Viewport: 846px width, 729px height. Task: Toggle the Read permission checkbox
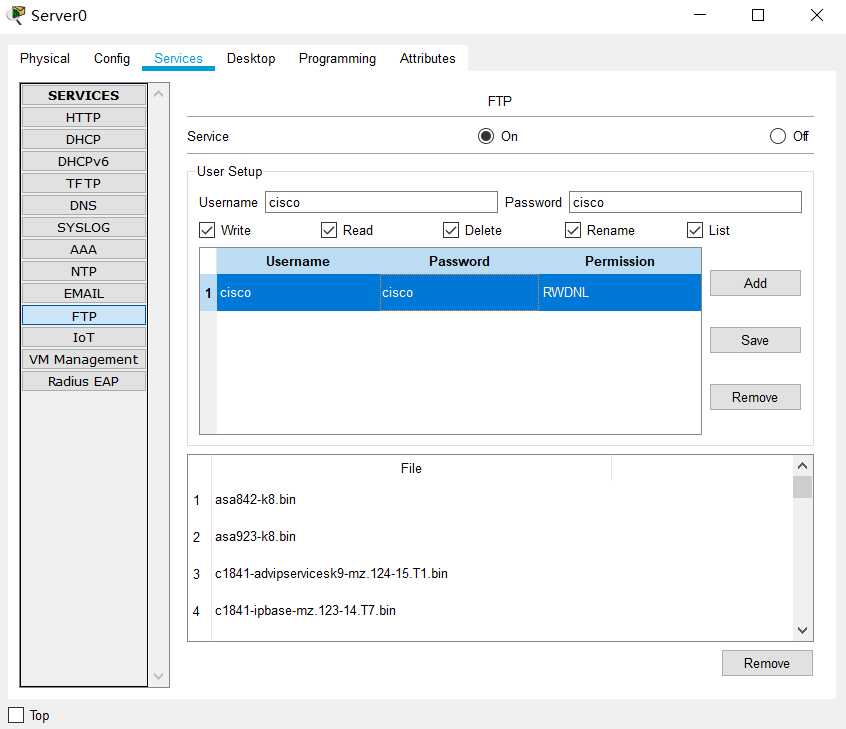tap(329, 230)
